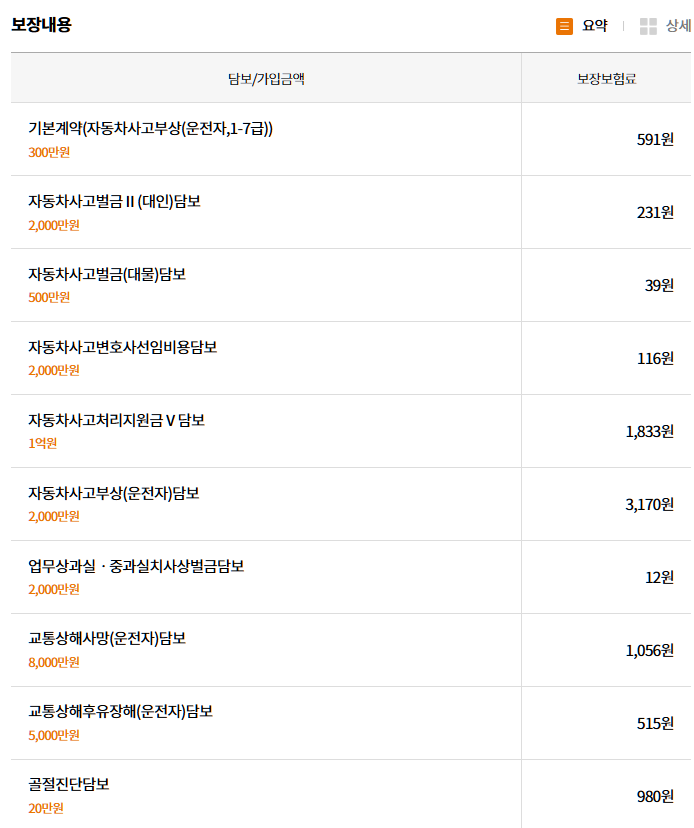Open 자동차사고변호사선임비용담보 coverage entry
The width and height of the screenshot is (694, 828).
click(122, 347)
